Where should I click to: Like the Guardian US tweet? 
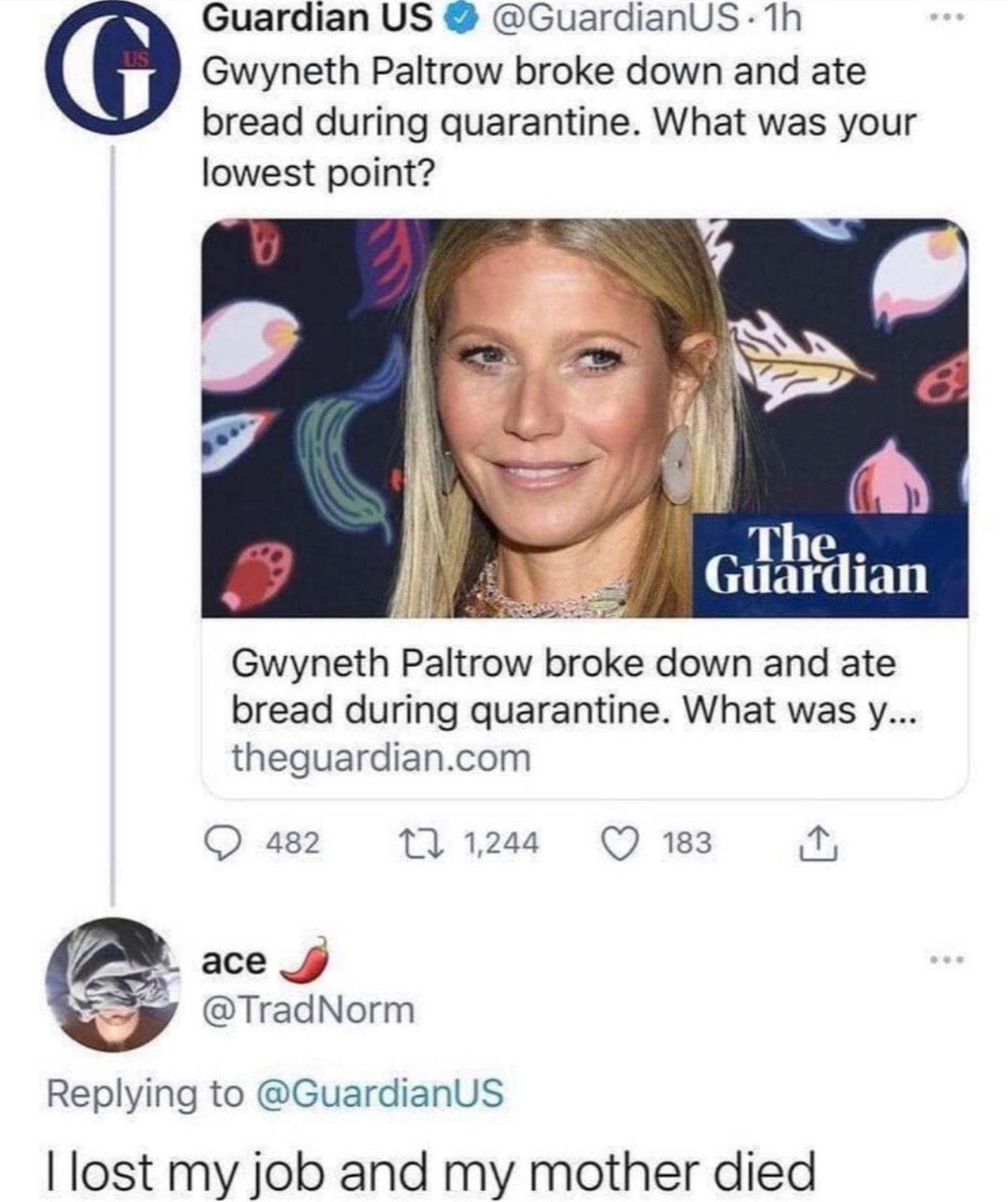(x=622, y=842)
